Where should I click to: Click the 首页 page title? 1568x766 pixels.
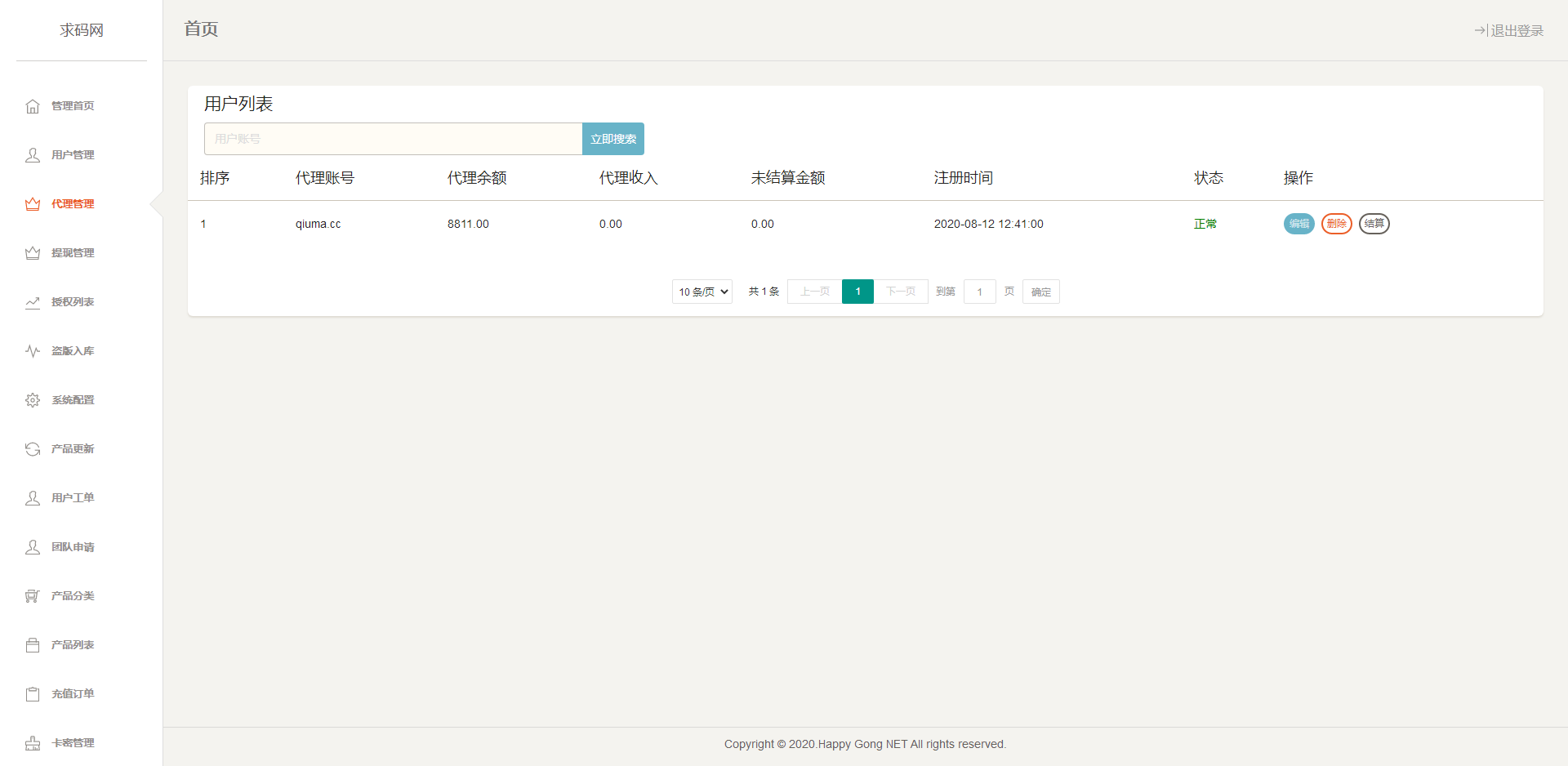(201, 29)
